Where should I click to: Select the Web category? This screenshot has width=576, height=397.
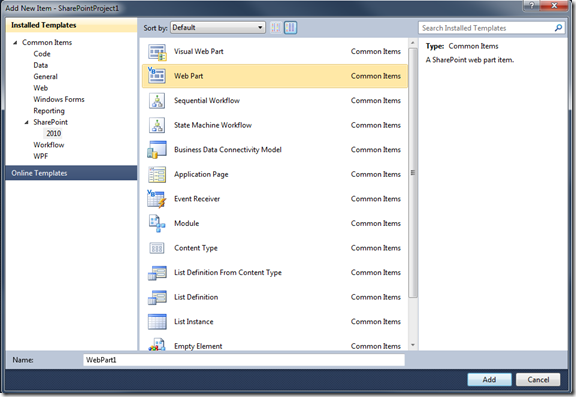[41, 88]
